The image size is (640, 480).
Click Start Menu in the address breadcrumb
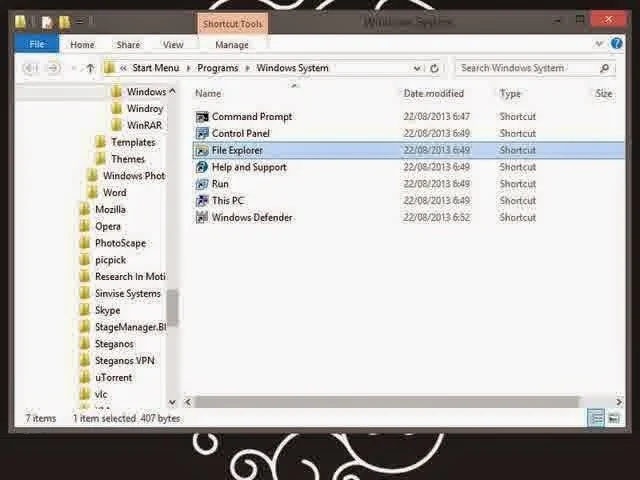click(x=156, y=68)
